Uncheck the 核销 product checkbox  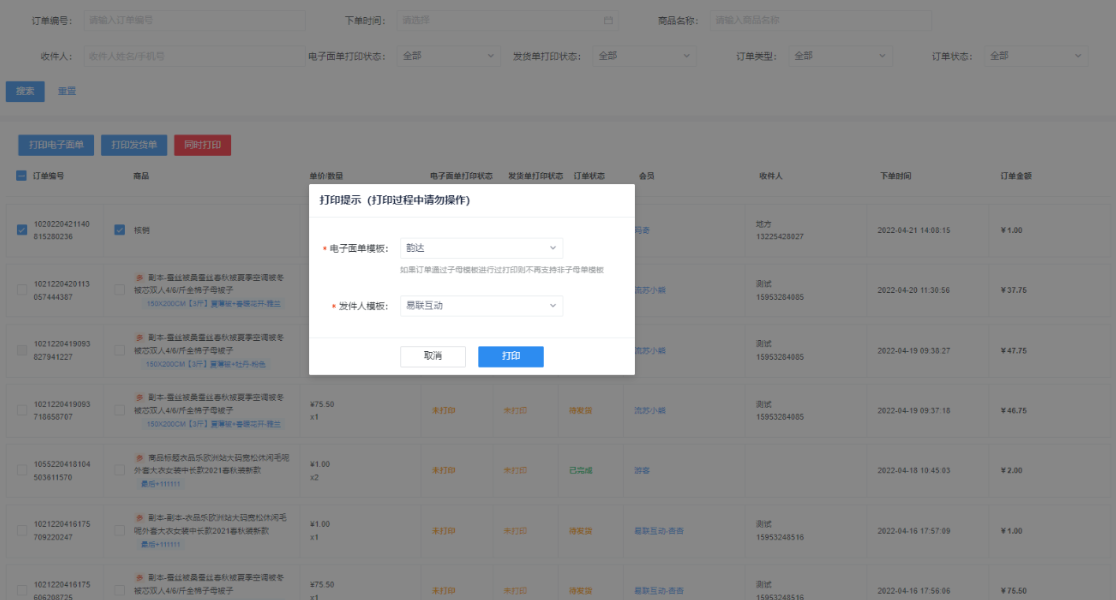pyautogui.click(x=119, y=230)
